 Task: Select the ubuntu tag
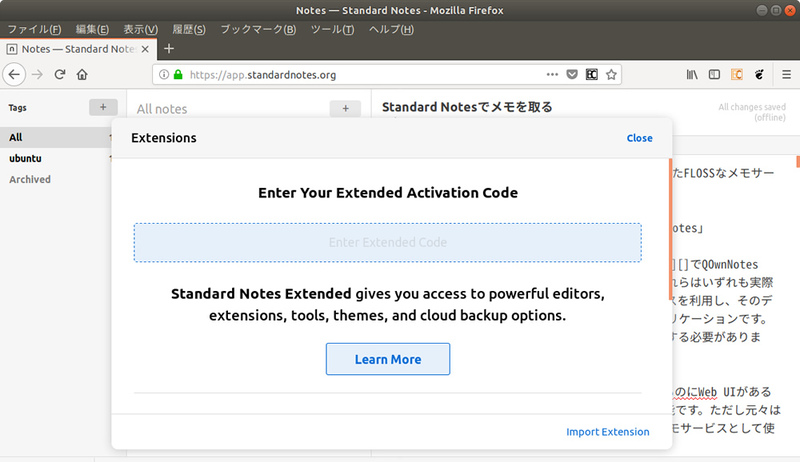56,158
